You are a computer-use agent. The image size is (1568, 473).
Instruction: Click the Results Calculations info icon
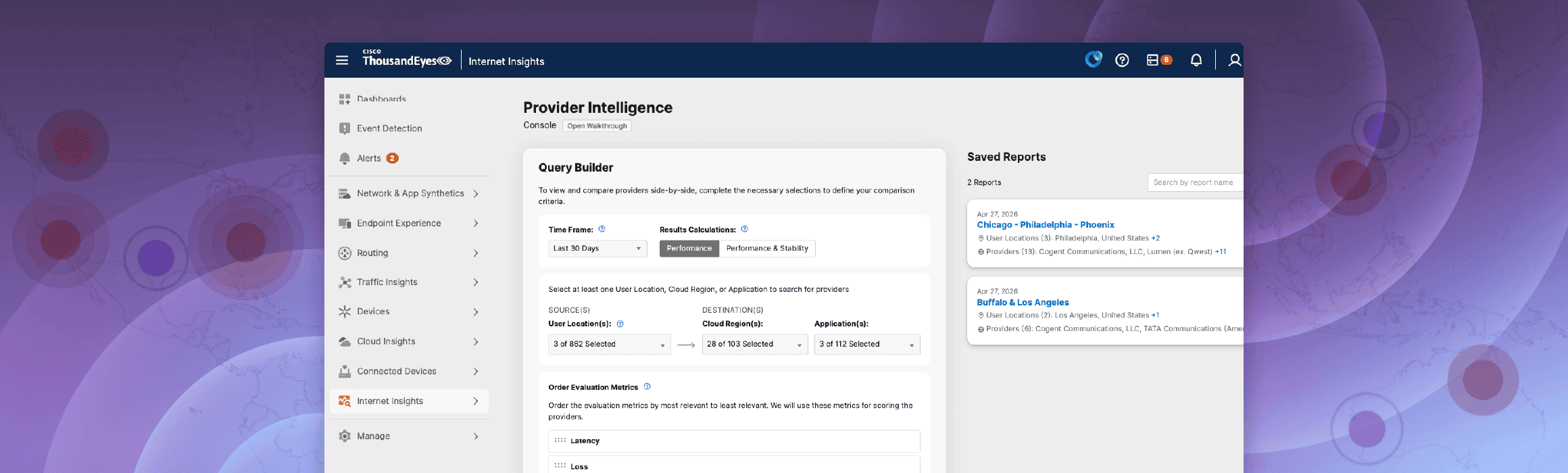(744, 229)
